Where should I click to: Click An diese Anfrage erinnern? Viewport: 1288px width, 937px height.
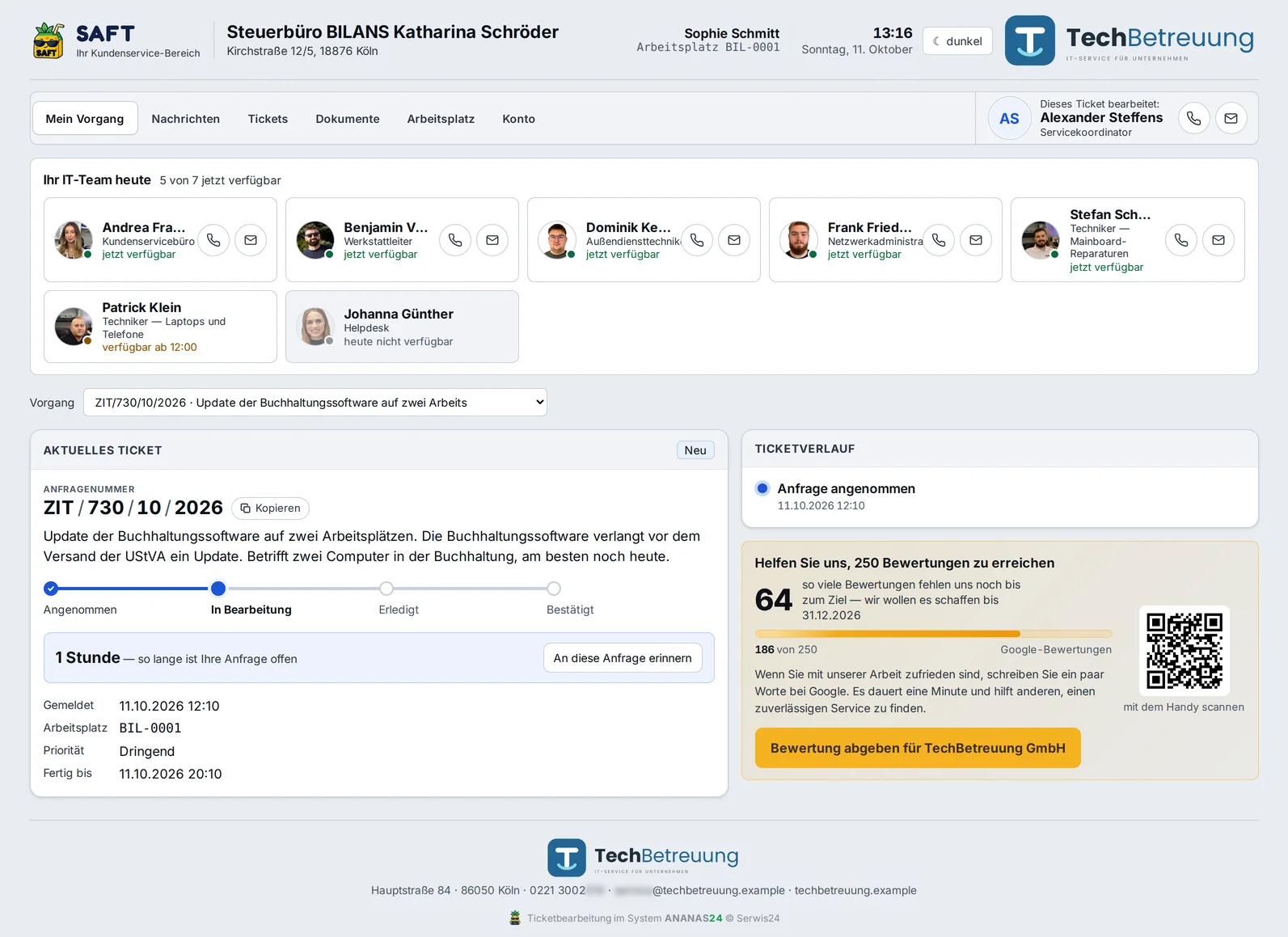click(x=623, y=658)
